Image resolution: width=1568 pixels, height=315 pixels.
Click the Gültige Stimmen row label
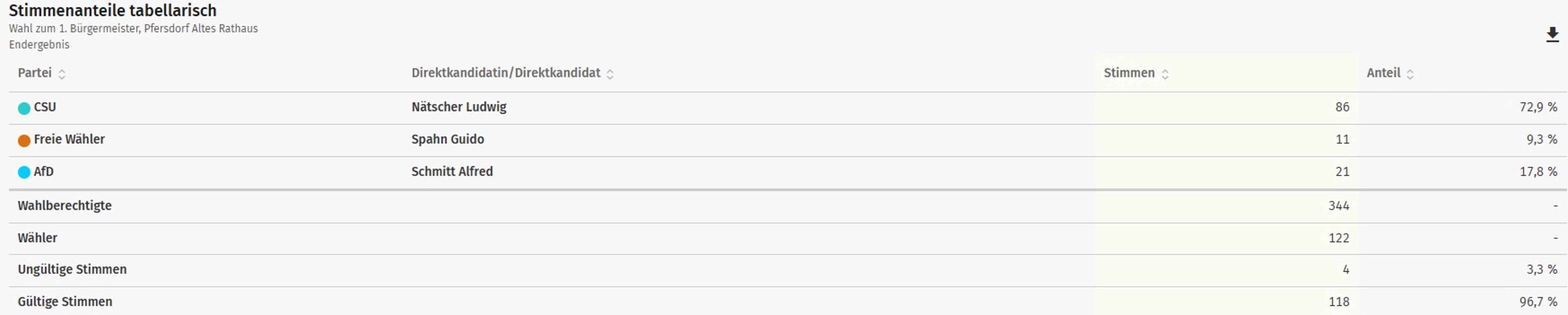click(x=64, y=302)
